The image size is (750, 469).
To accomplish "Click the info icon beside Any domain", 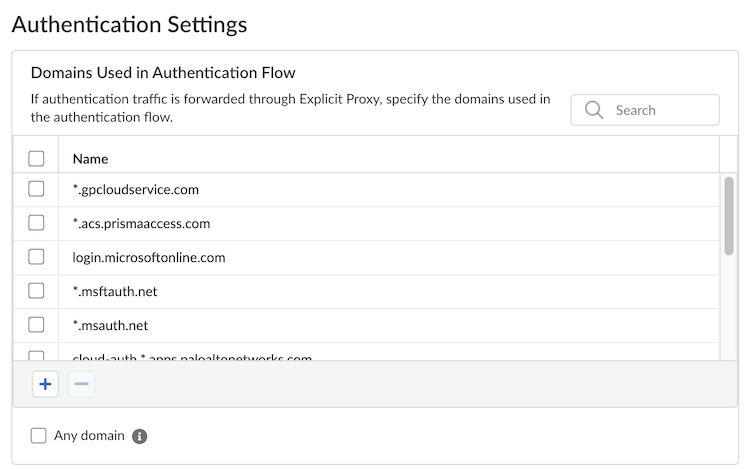I will [140, 436].
